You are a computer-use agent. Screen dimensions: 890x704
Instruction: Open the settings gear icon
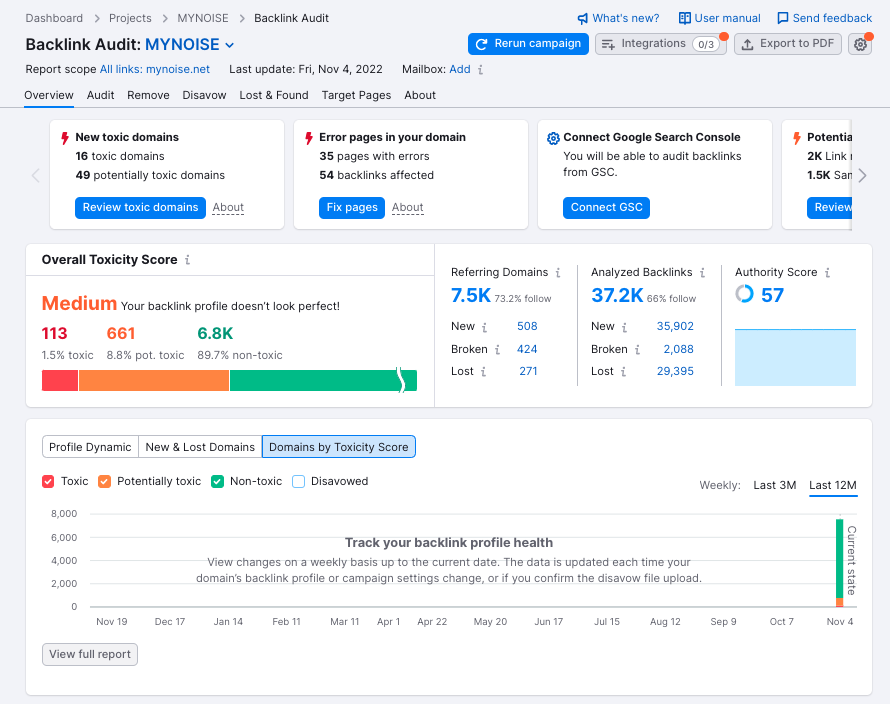(860, 44)
